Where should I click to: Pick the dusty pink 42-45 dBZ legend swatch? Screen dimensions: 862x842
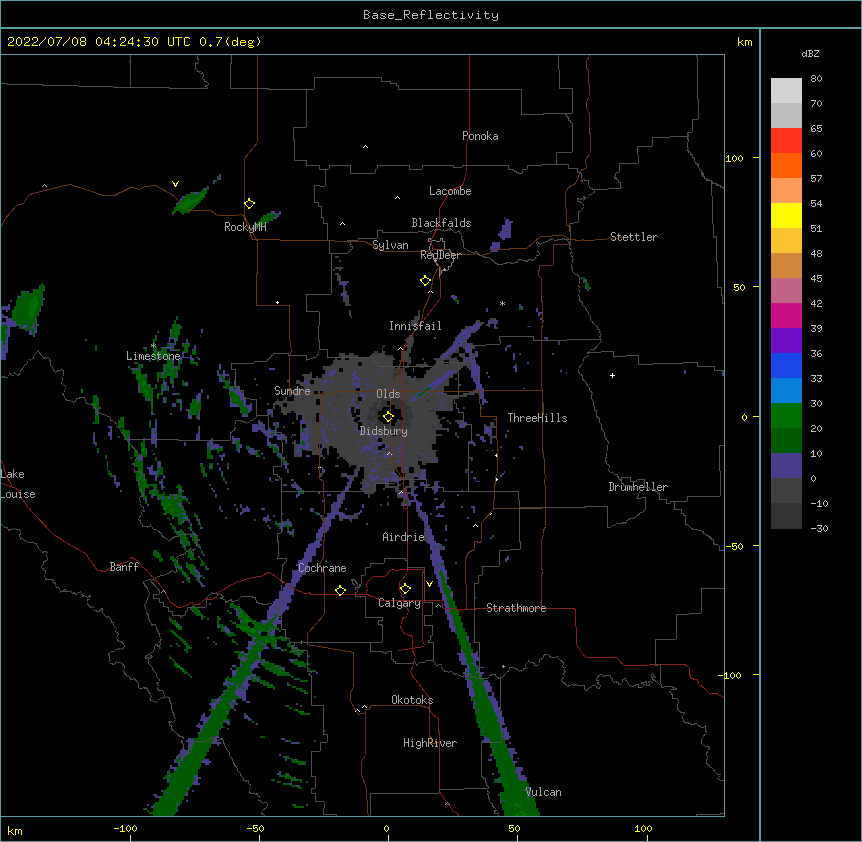tap(786, 291)
